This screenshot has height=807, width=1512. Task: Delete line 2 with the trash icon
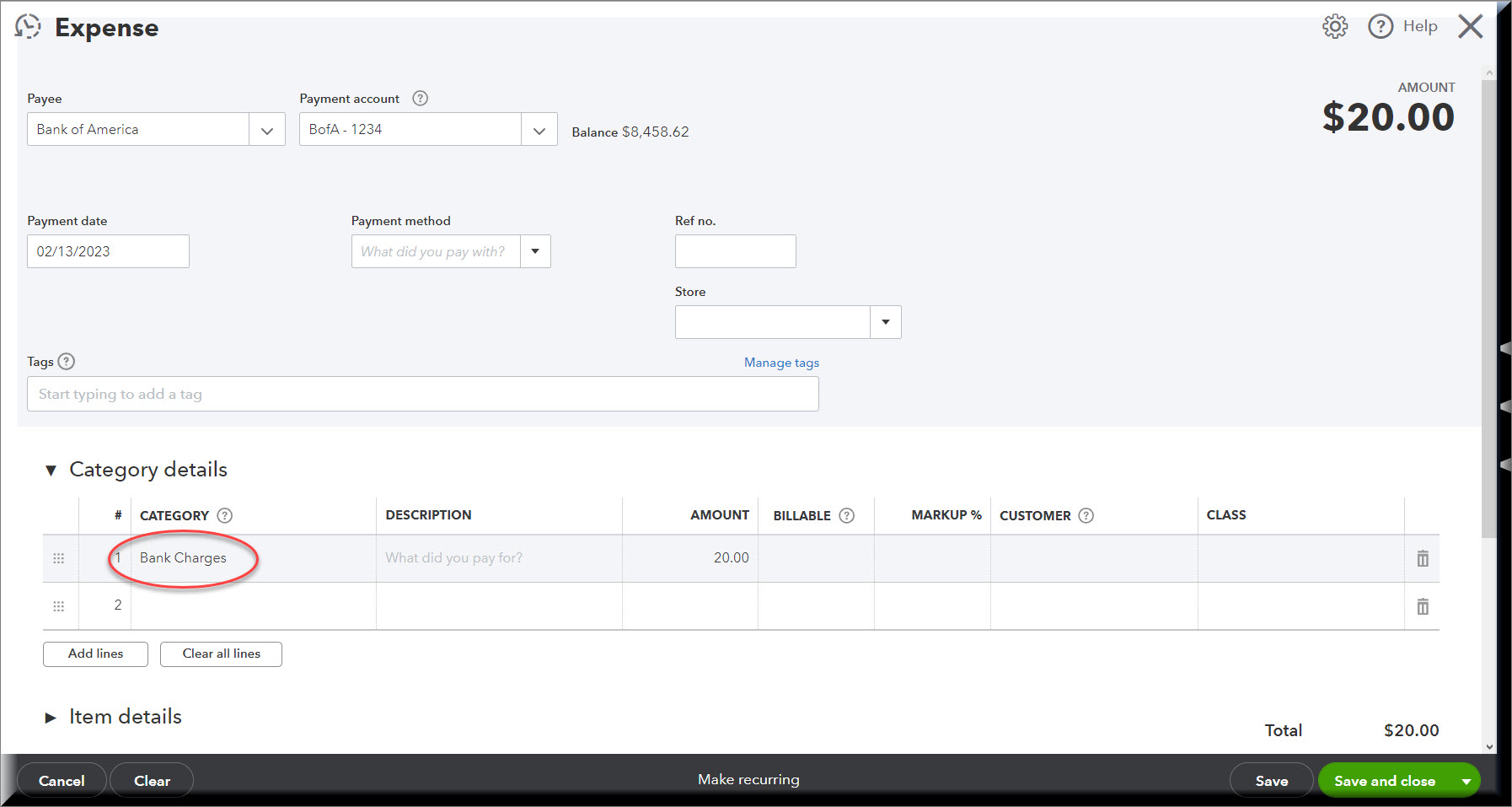tap(1423, 606)
